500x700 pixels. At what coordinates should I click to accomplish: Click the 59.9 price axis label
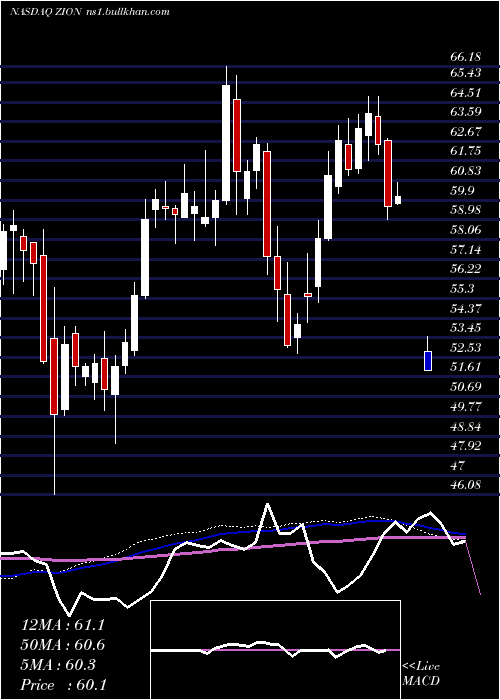tap(462, 191)
